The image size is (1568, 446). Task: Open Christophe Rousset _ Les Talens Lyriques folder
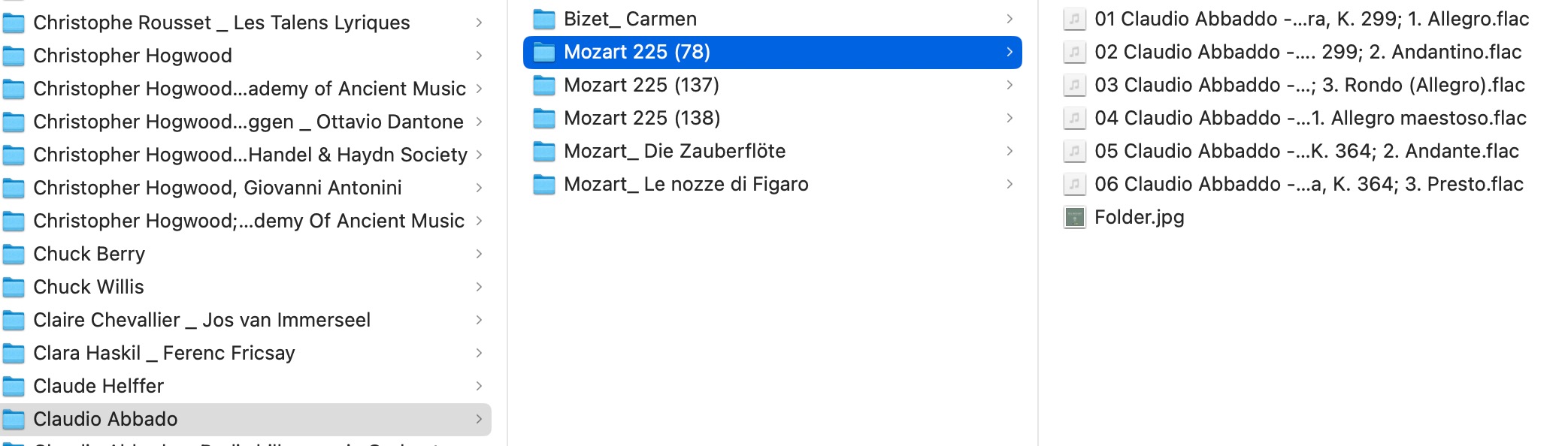click(x=246, y=23)
